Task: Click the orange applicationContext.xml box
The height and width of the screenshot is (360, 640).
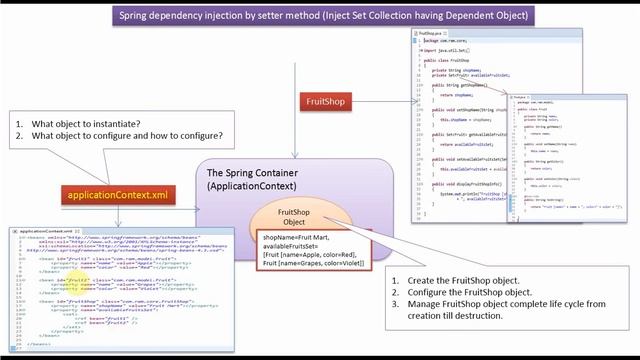Action: point(118,195)
